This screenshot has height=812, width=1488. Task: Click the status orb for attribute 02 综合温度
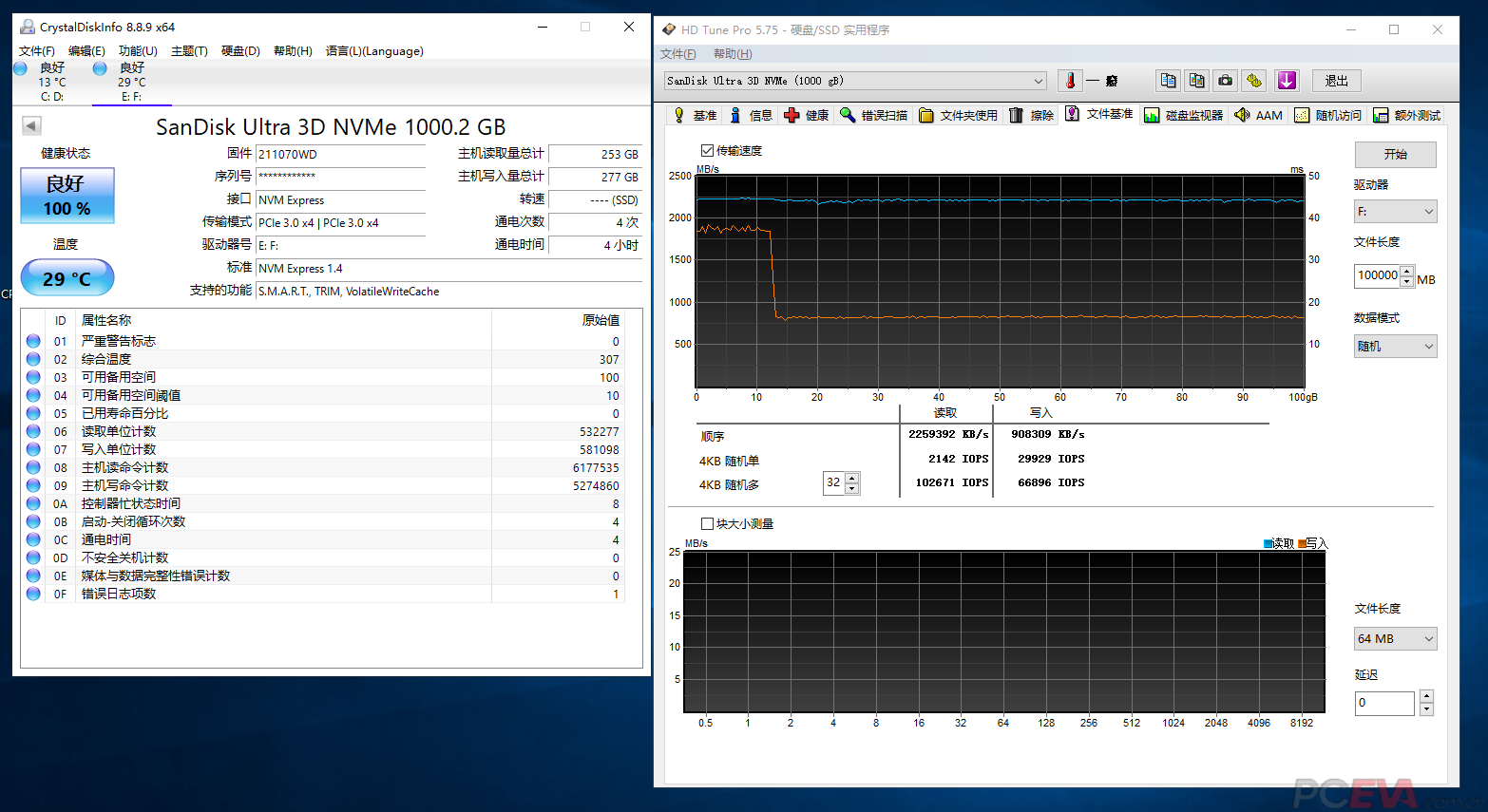coord(33,359)
